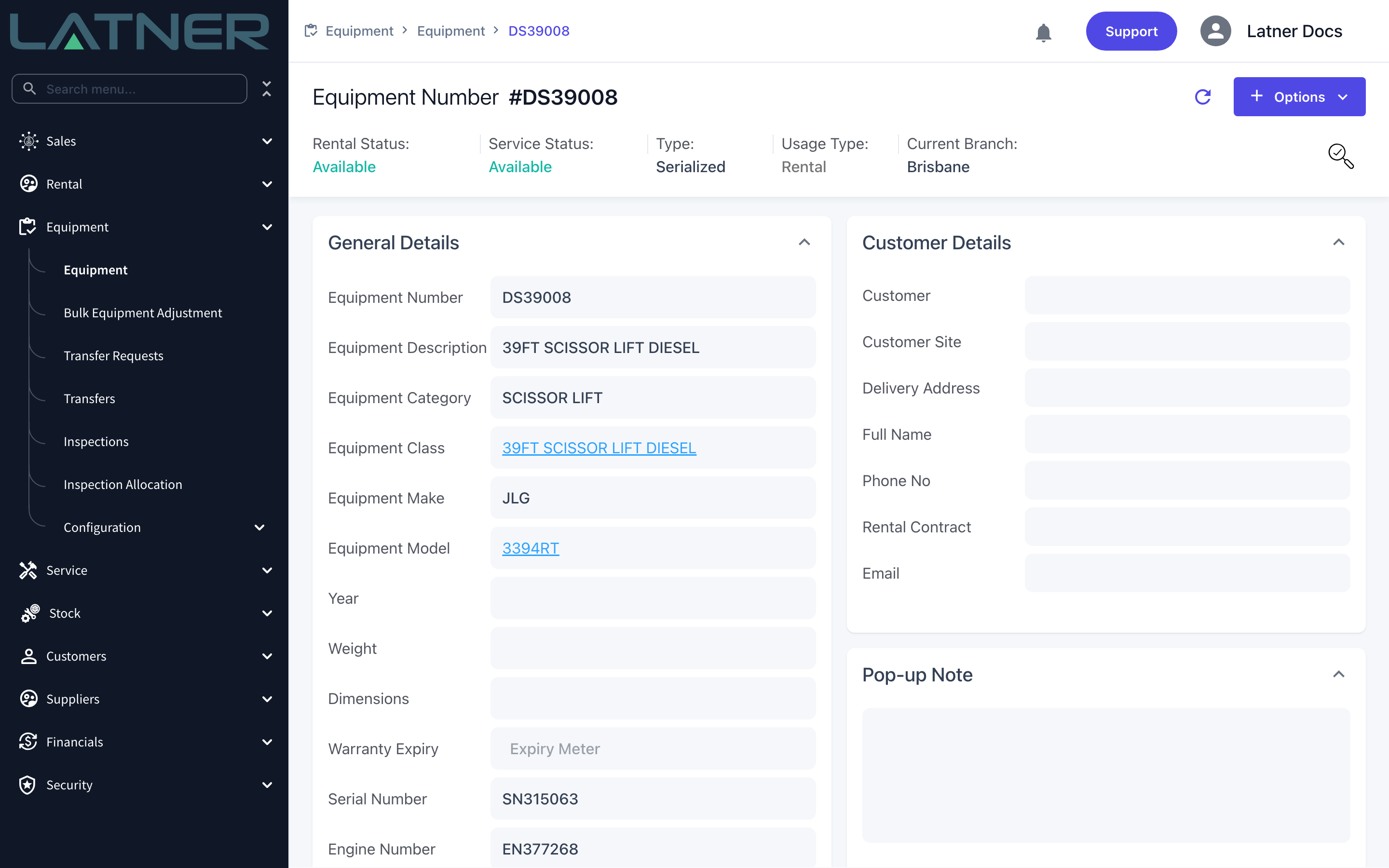Open the 3394RT equipment model link
Viewport: 1389px width, 868px height.
pos(531,548)
